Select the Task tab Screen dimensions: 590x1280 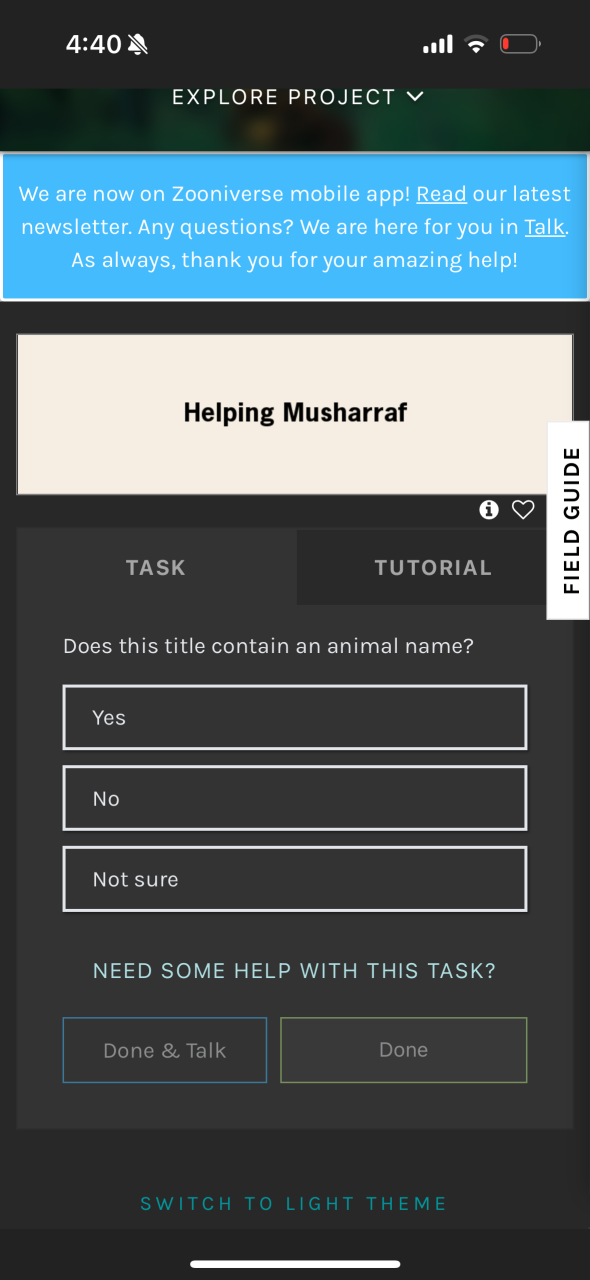156,568
